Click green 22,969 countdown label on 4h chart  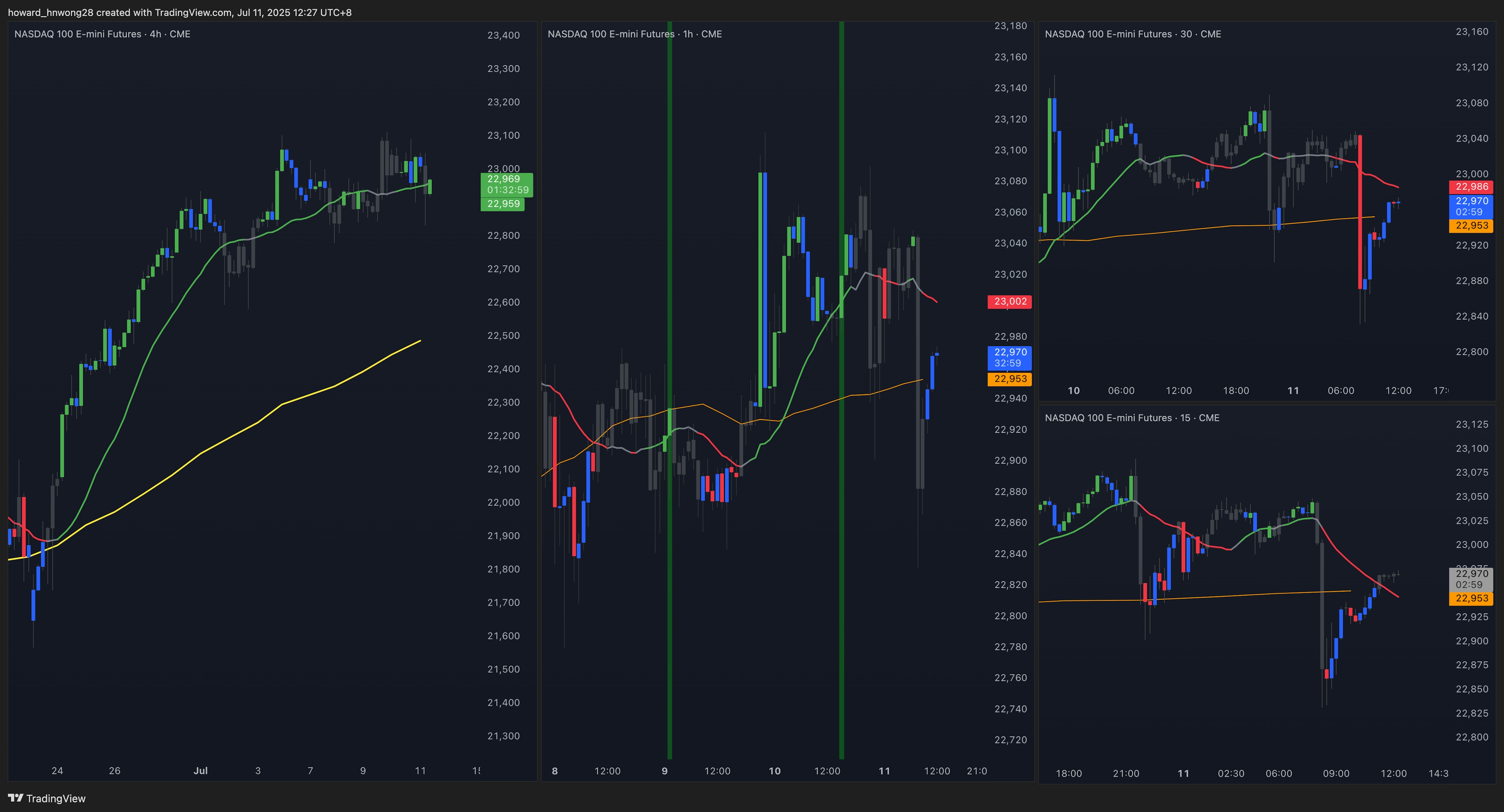(x=506, y=184)
